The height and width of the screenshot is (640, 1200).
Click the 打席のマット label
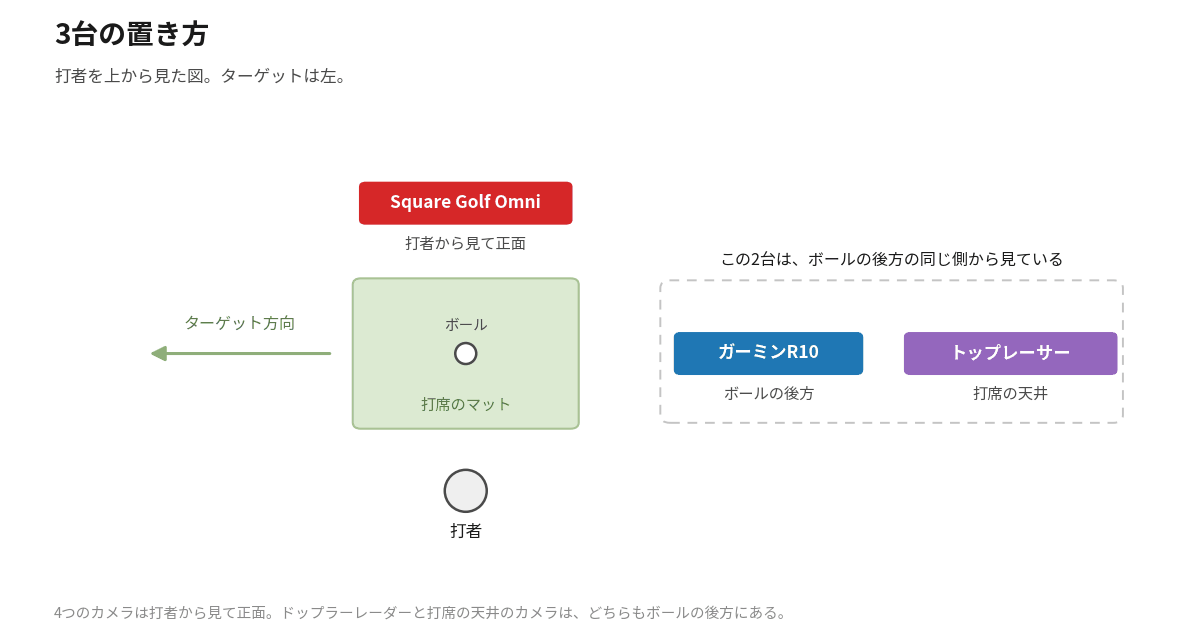point(466,404)
